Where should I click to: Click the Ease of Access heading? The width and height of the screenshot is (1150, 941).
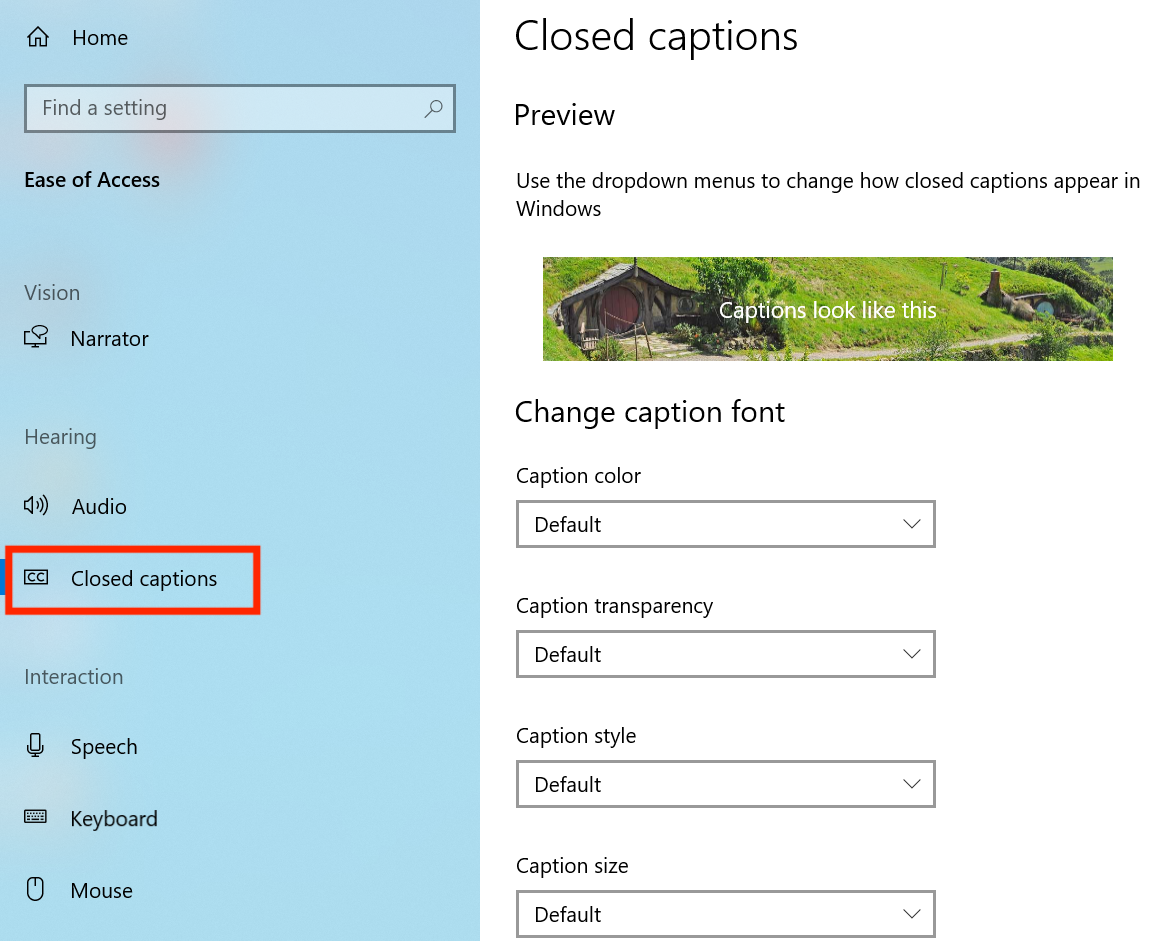92,180
